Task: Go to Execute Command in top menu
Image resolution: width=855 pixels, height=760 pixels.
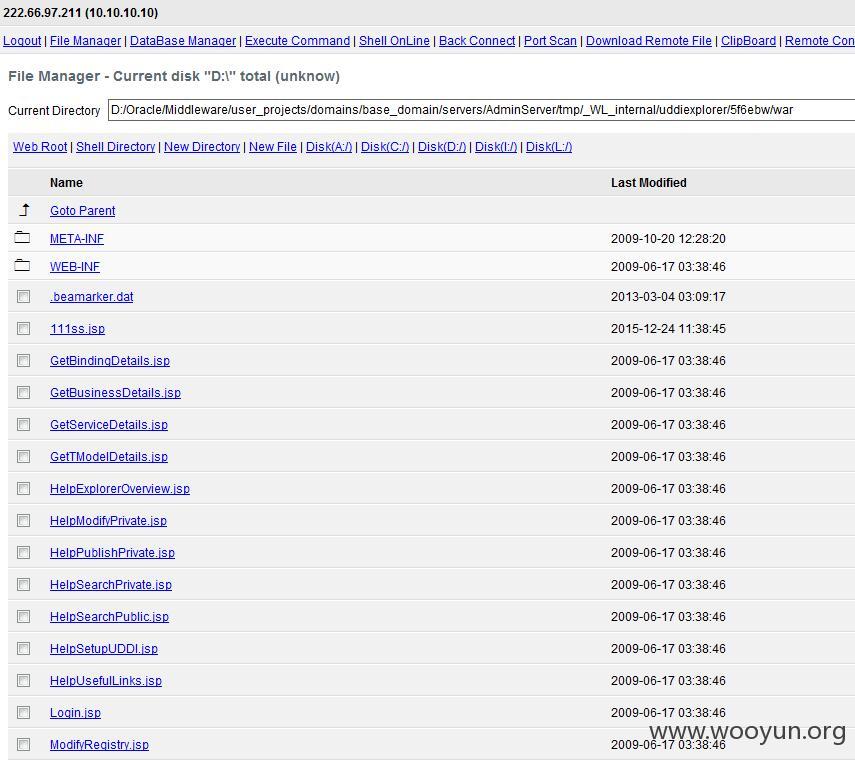Action: click(x=297, y=41)
